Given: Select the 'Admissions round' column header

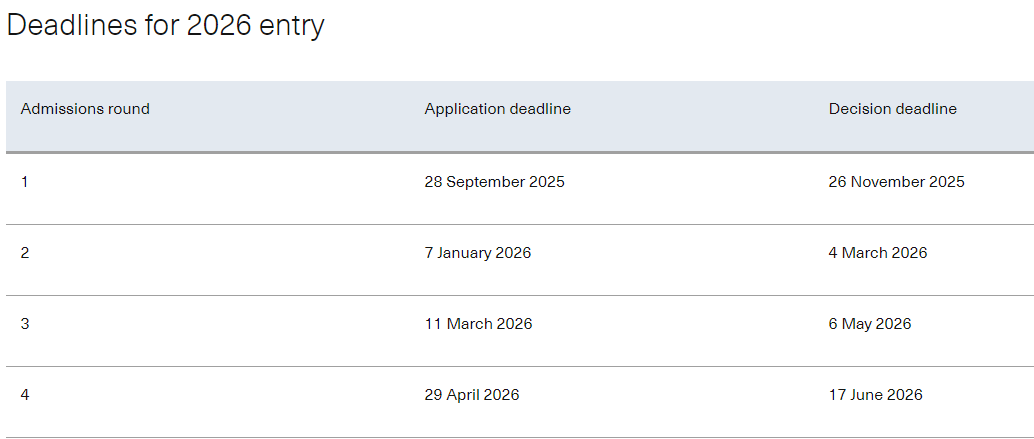Looking at the screenshot, I should click(85, 109).
